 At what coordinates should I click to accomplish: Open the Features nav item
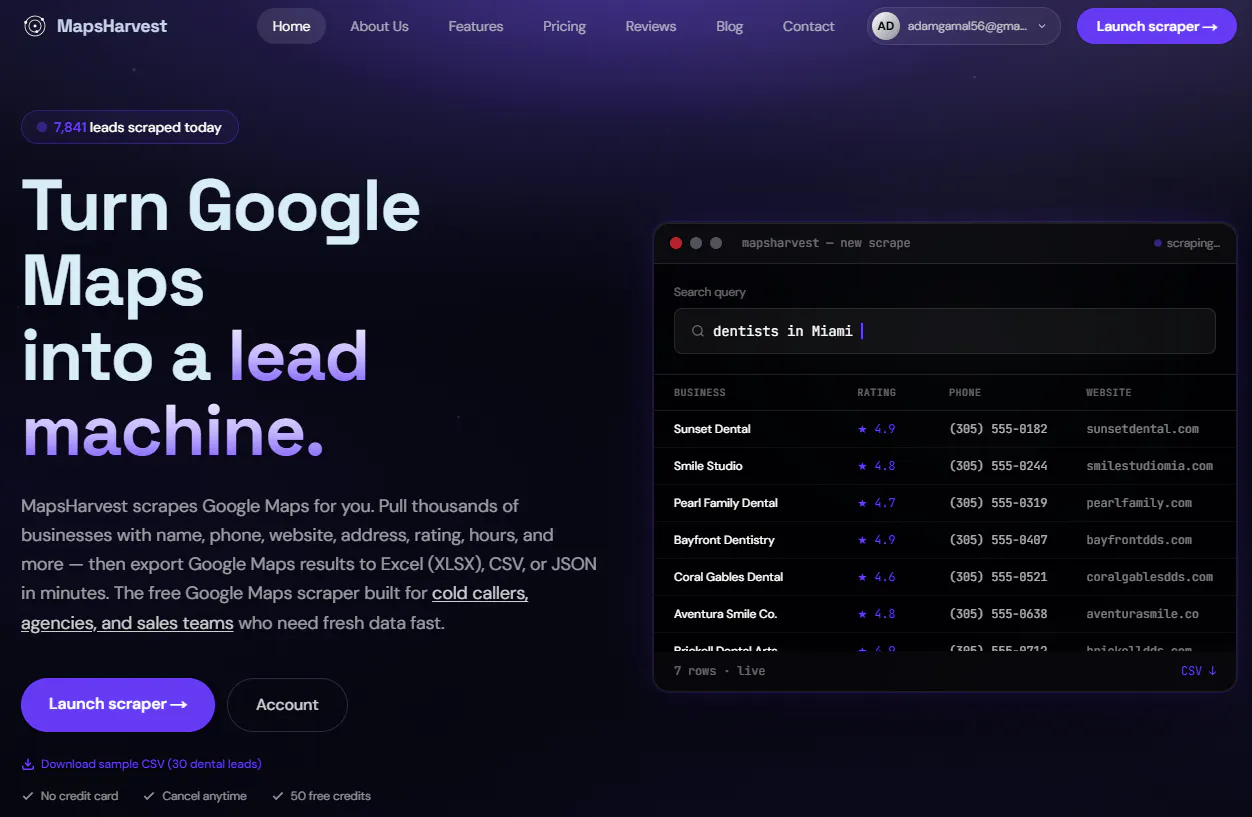pos(476,26)
